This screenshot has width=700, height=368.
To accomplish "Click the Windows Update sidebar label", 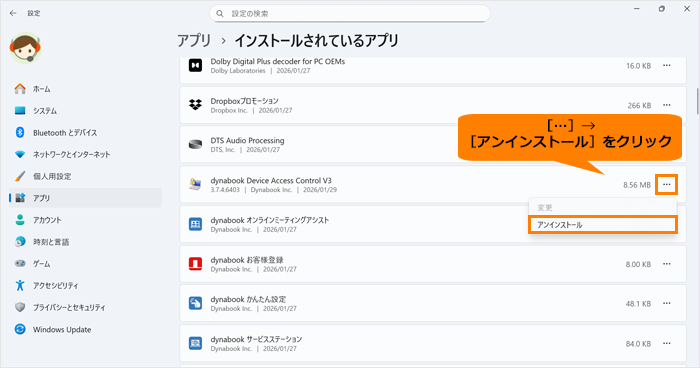I will pyautogui.click(x=62, y=330).
